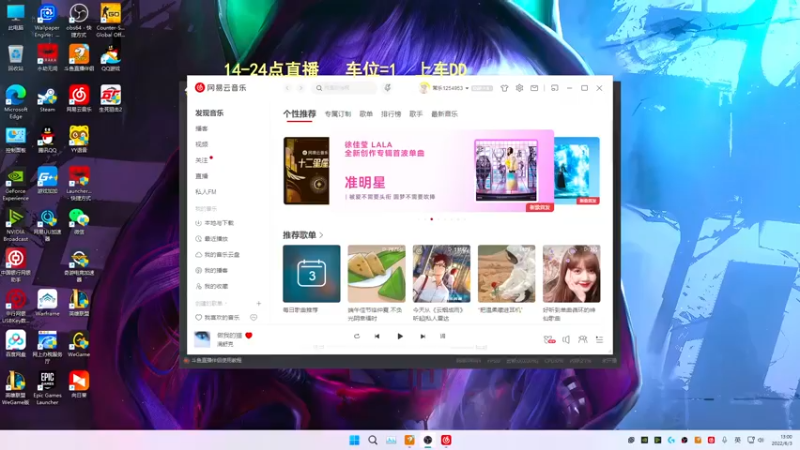
Task: Open the smiling girl playlist cover
Action: tap(571, 273)
